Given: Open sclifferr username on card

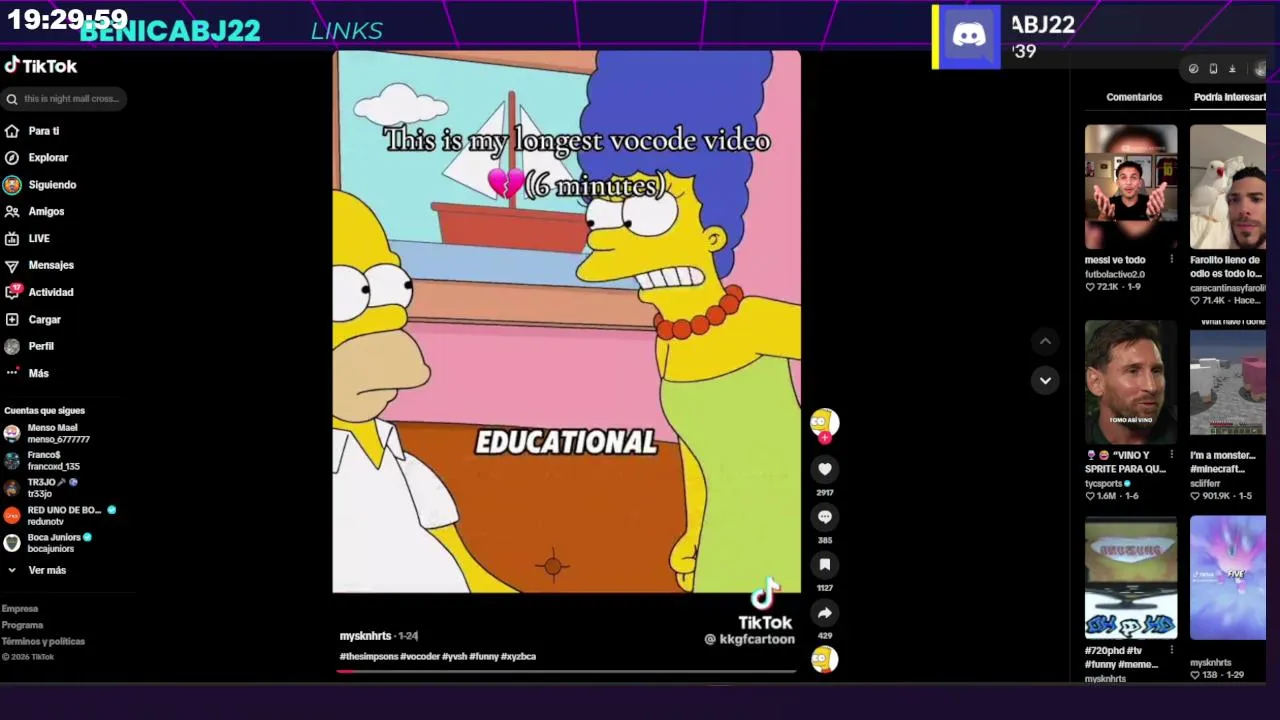Looking at the screenshot, I should (x=1205, y=483).
